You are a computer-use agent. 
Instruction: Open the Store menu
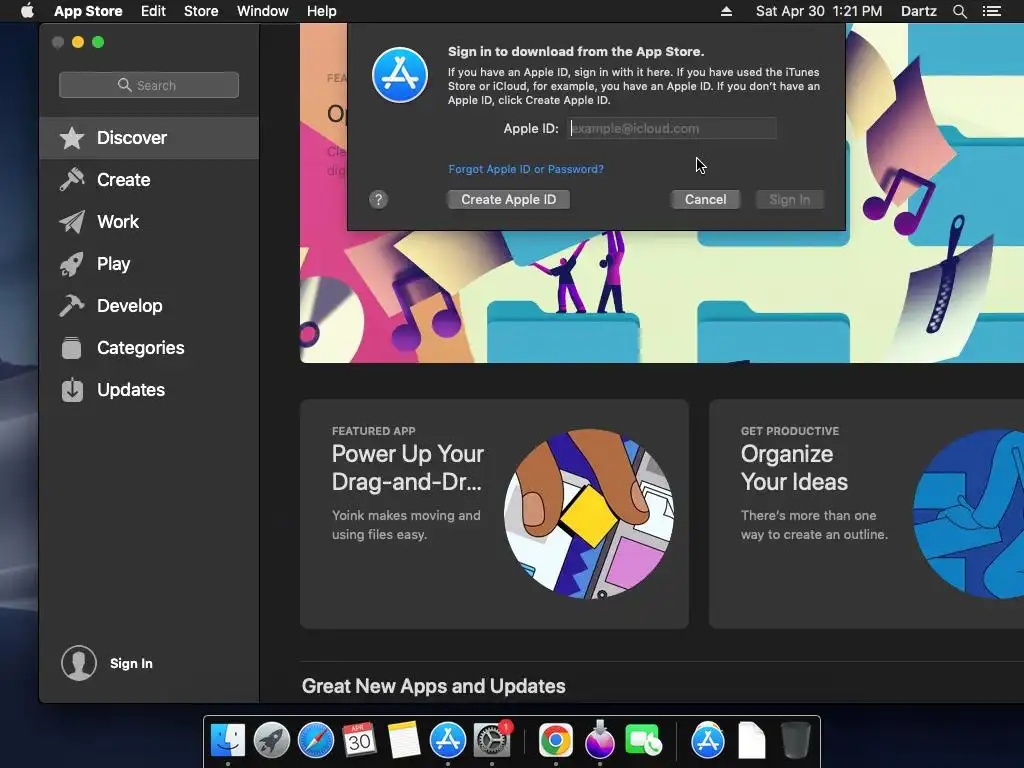coord(201,11)
